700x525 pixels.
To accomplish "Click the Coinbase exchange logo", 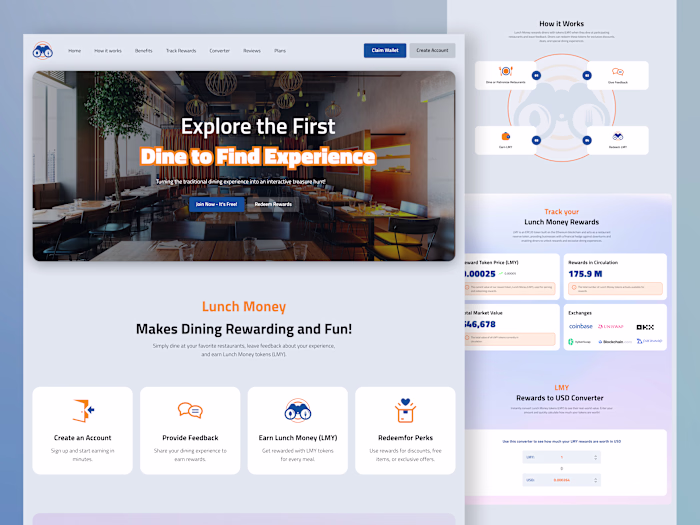I will (x=580, y=326).
